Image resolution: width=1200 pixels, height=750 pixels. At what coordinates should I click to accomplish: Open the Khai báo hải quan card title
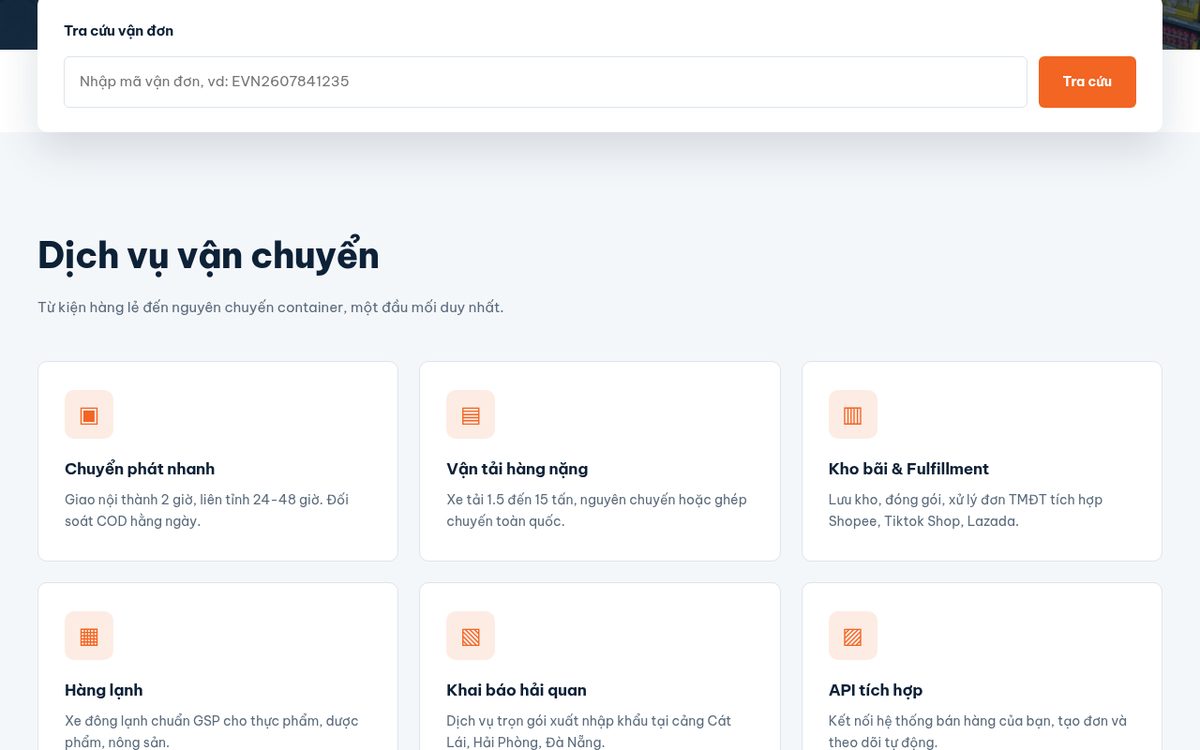[x=517, y=690]
